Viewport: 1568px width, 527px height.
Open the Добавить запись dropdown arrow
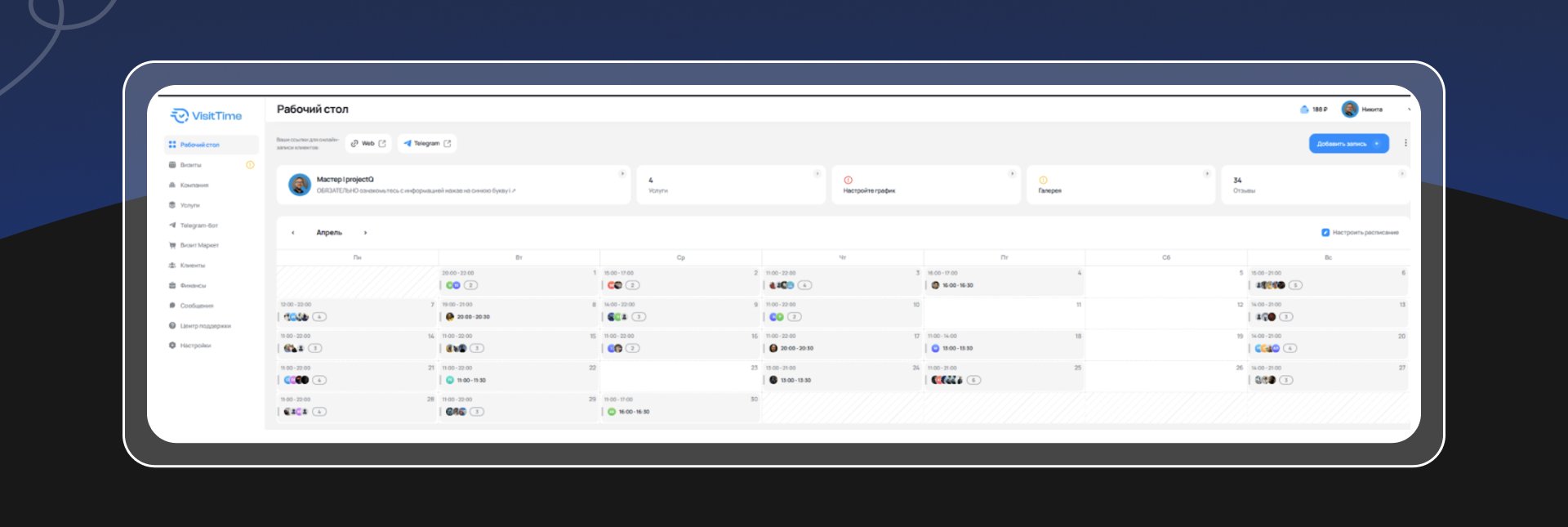click(x=1377, y=144)
